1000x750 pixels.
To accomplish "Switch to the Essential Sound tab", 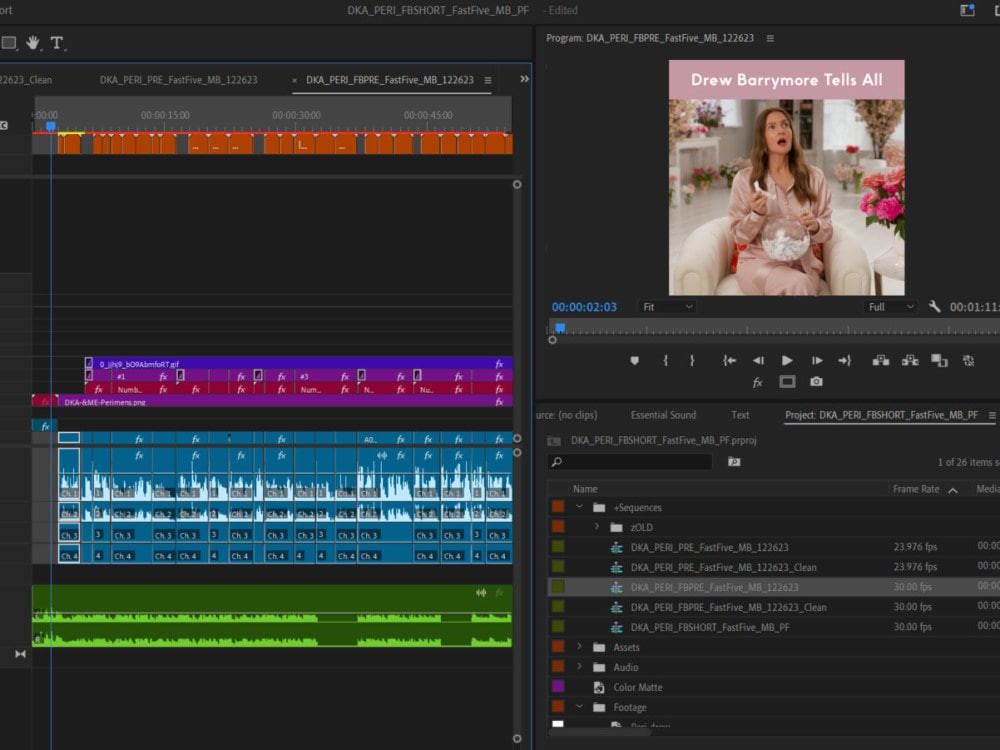I will [663, 414].
